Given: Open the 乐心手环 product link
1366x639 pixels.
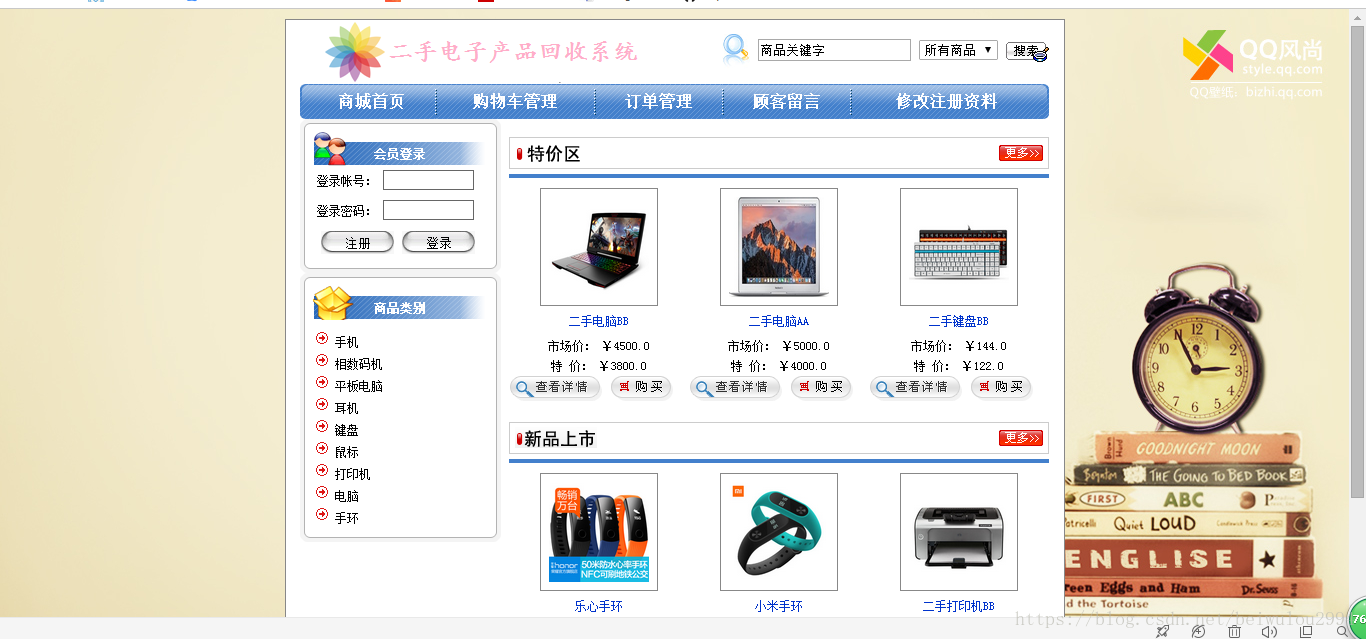Looking at the screenshot, I should coord(599,607).
